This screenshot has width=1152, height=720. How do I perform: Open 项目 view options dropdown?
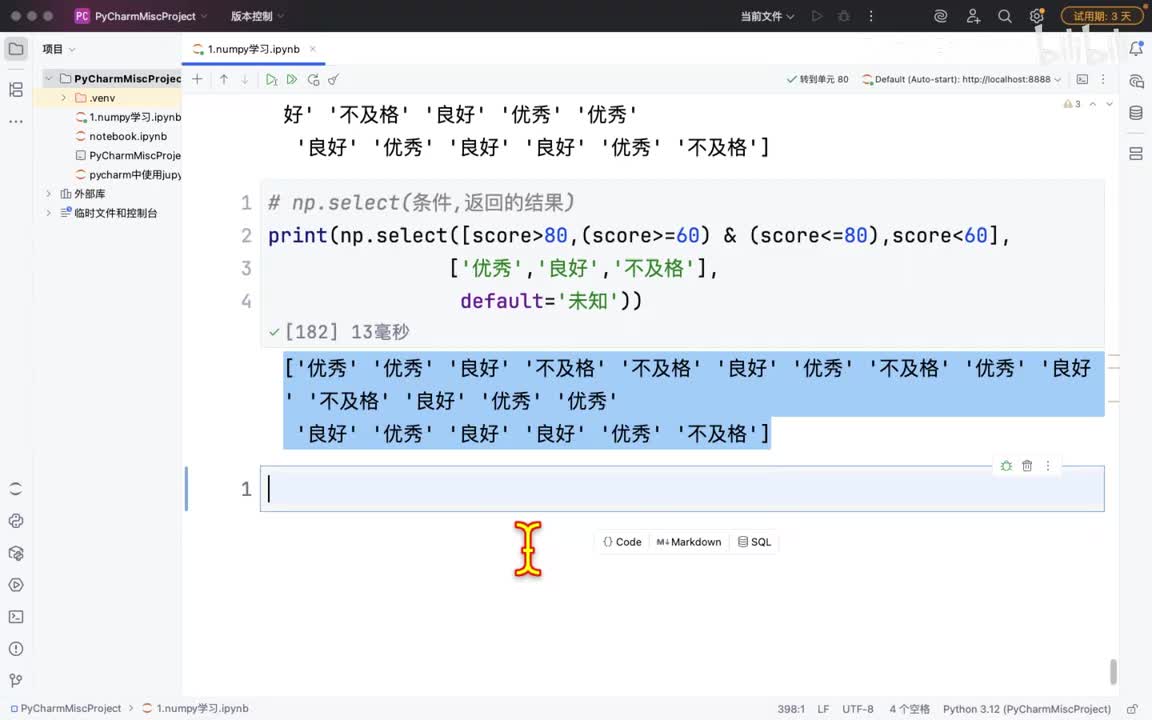pyautogui.click(x=59, y=49)
